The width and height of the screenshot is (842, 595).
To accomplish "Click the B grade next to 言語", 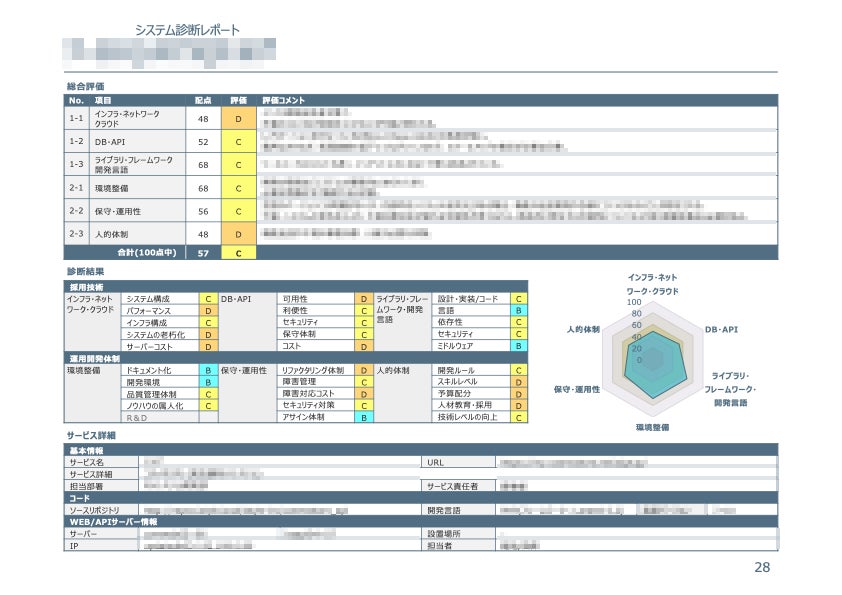I will pyautogui.click(x=518, y=310).
